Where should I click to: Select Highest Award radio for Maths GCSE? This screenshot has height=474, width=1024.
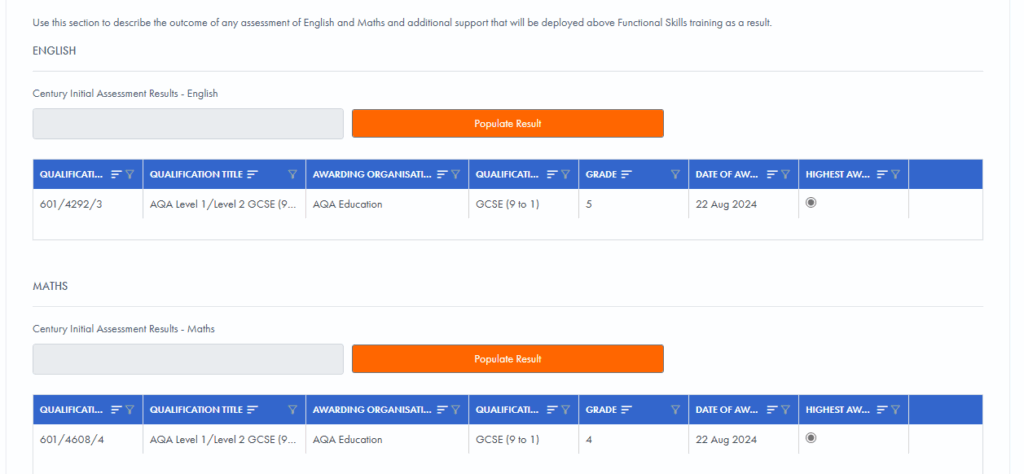[x=811, y=437]
